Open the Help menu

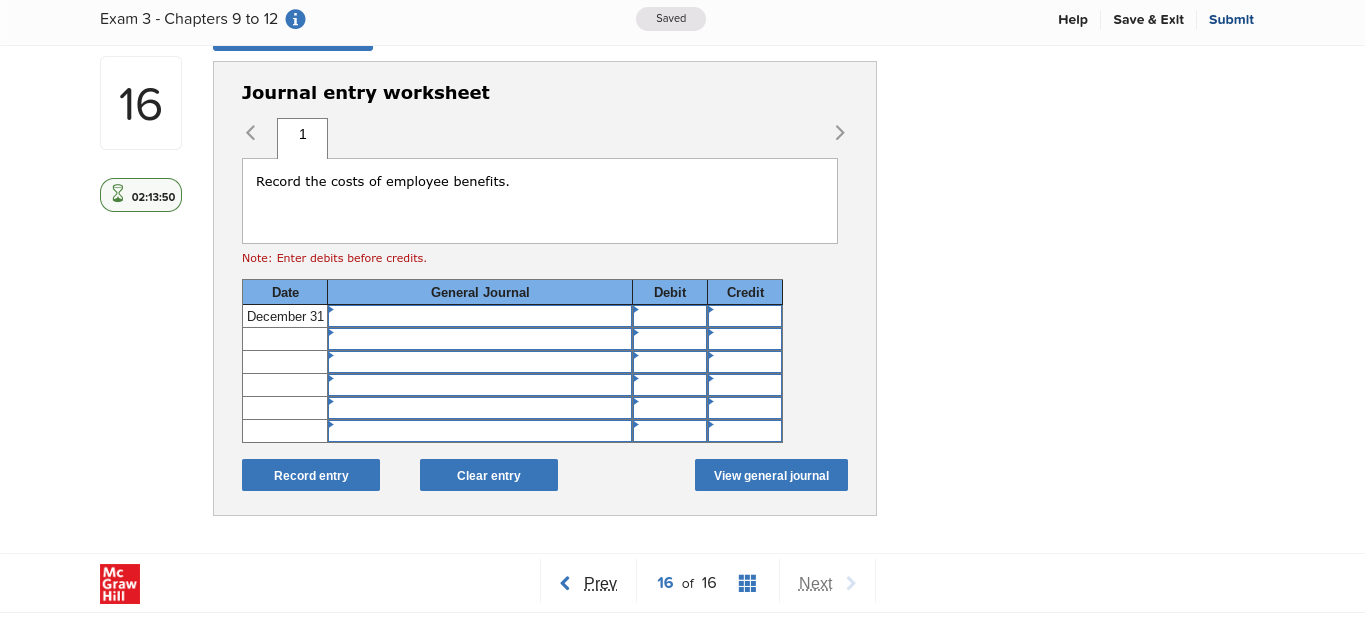click(1072, 19)
